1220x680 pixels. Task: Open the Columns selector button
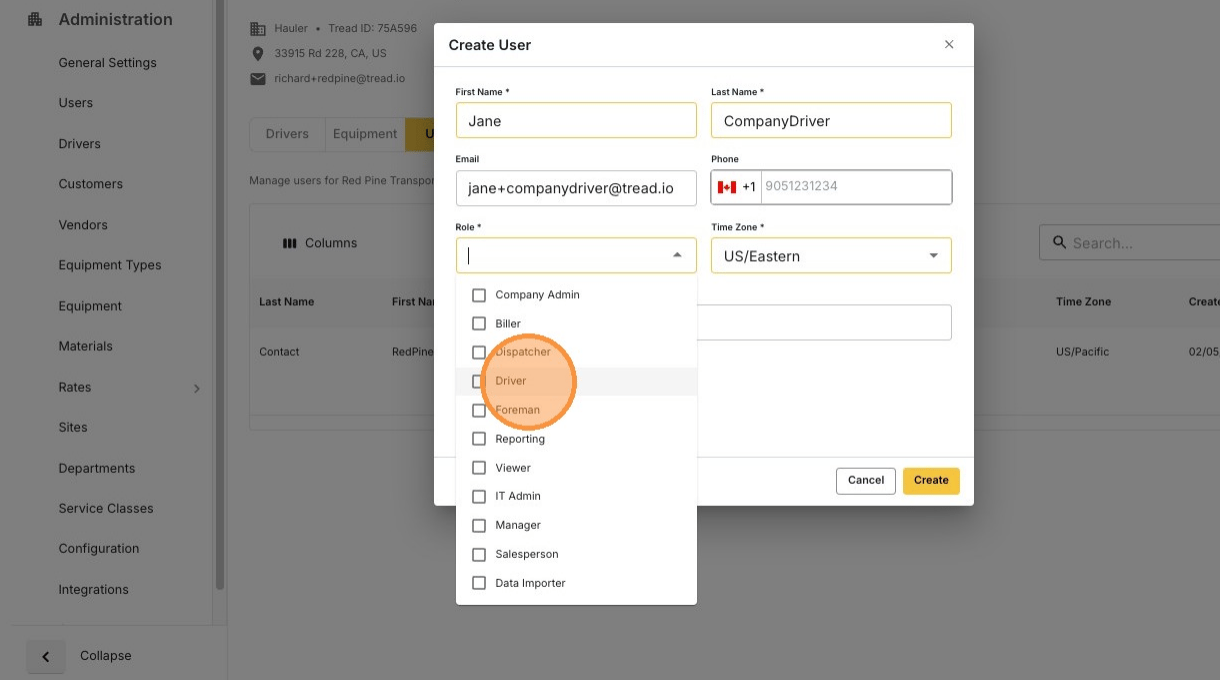tap(320, 243)
